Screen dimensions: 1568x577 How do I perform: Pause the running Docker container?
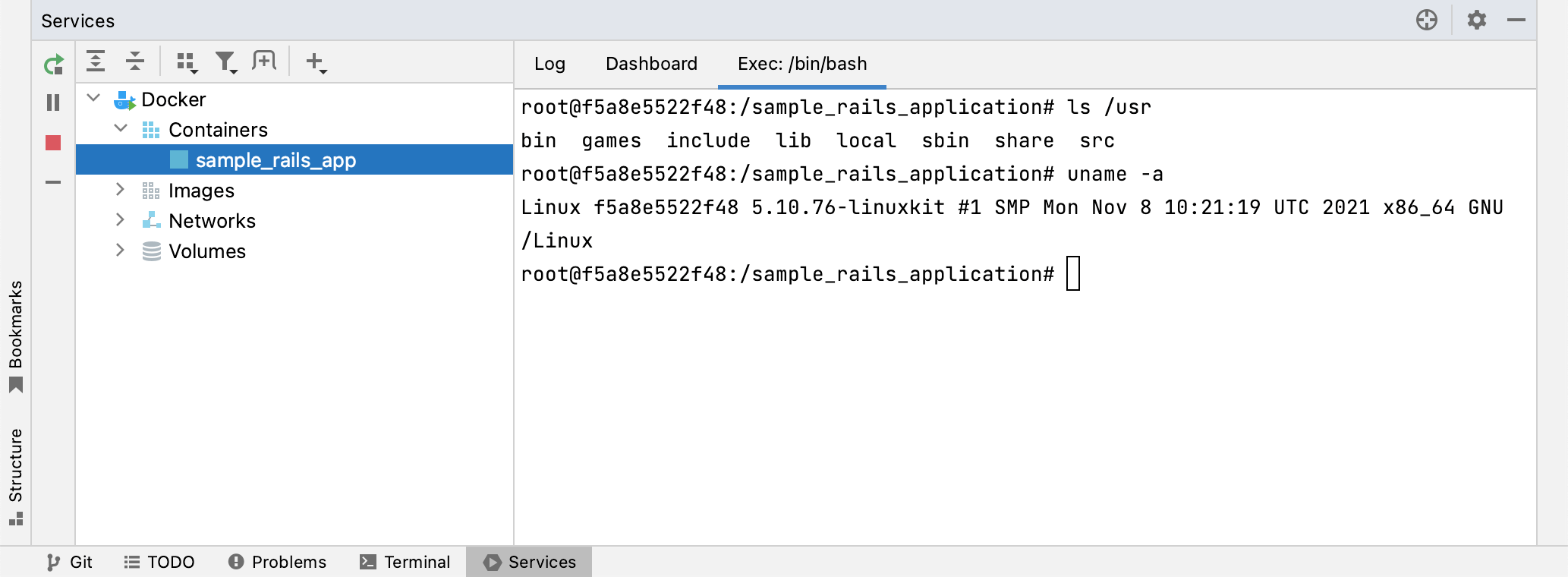(x=52, y=102)
